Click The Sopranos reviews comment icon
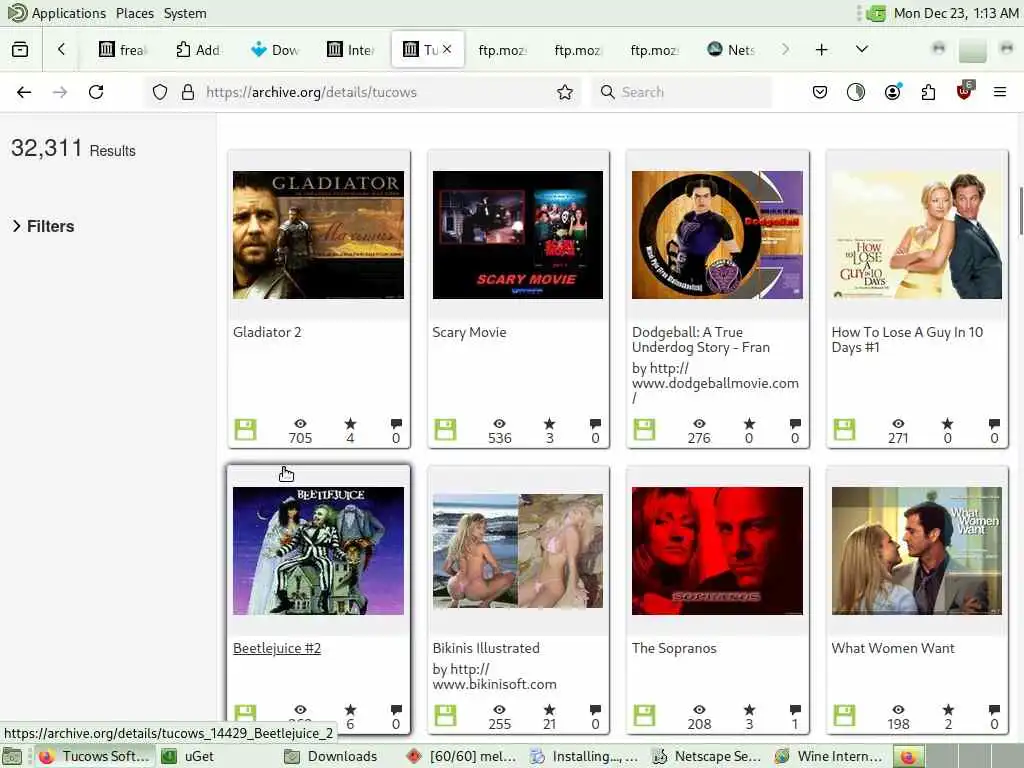Screen dimensions: 1024x768 click(795, 709)
